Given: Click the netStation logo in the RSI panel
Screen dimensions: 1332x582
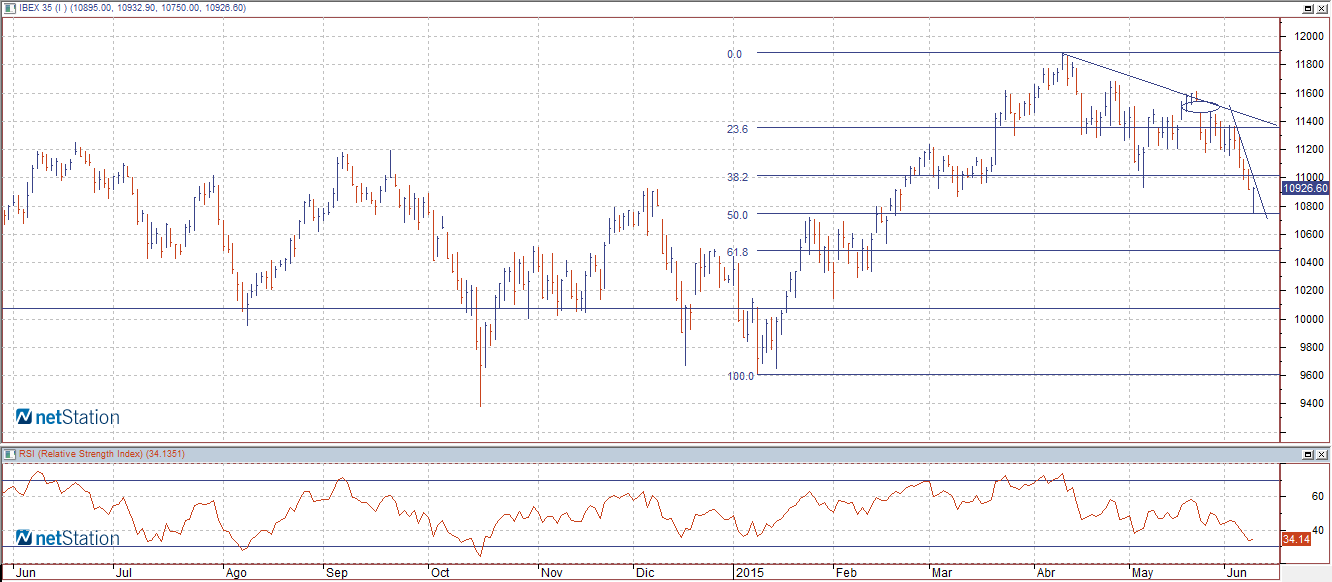Looking at the screenshot, I should coord(67,538).
